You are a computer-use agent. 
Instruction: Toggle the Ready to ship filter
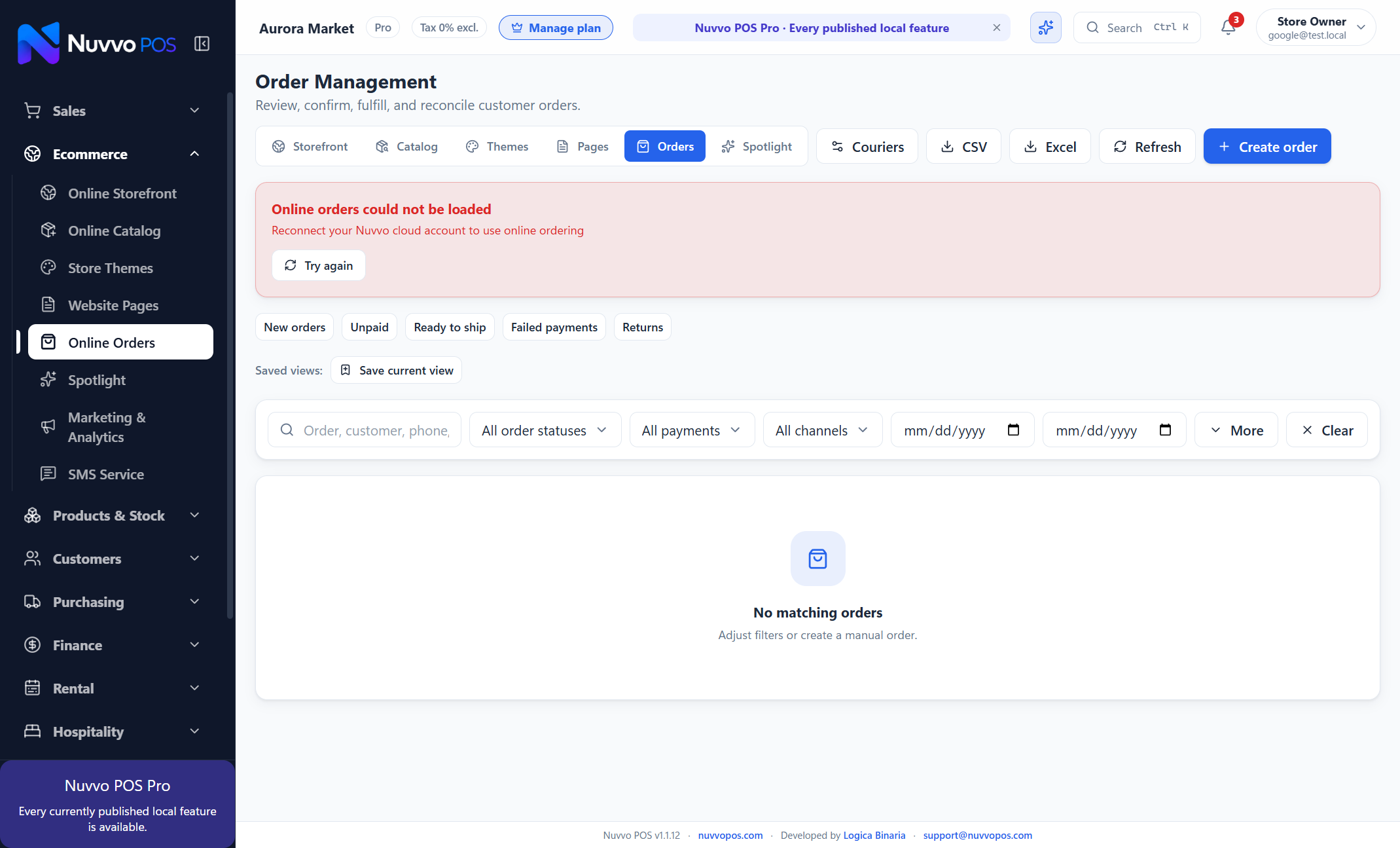(x=450, y=327)
